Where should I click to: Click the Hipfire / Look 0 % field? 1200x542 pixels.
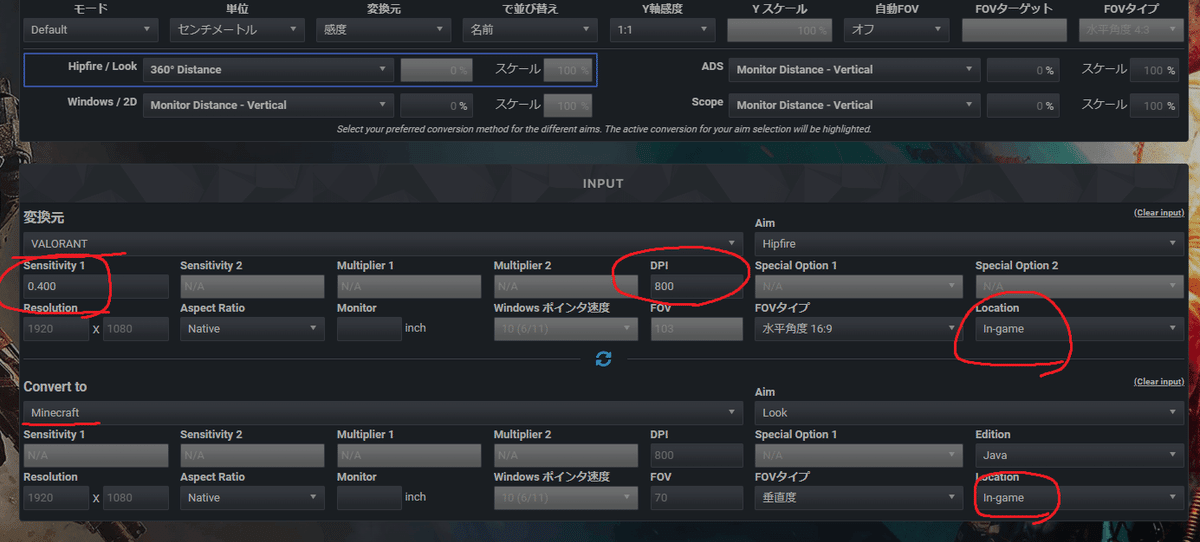(x=436, y=70)
